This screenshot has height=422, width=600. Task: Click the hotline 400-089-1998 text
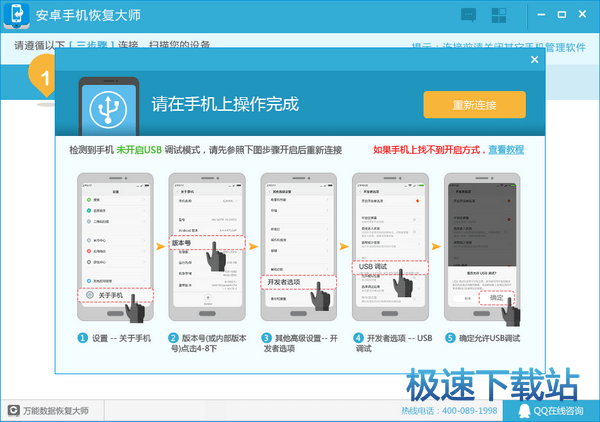(x=449, y=411)
